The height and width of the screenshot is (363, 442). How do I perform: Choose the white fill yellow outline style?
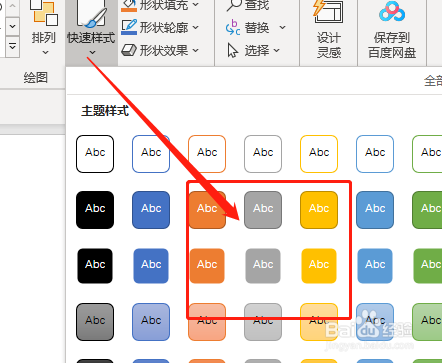click(319, 154)
